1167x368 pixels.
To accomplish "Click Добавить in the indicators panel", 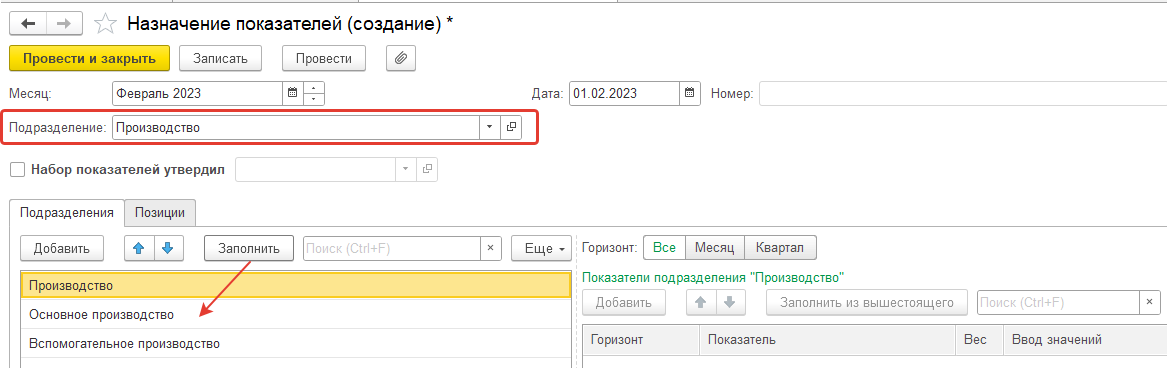I will [624, 302].
